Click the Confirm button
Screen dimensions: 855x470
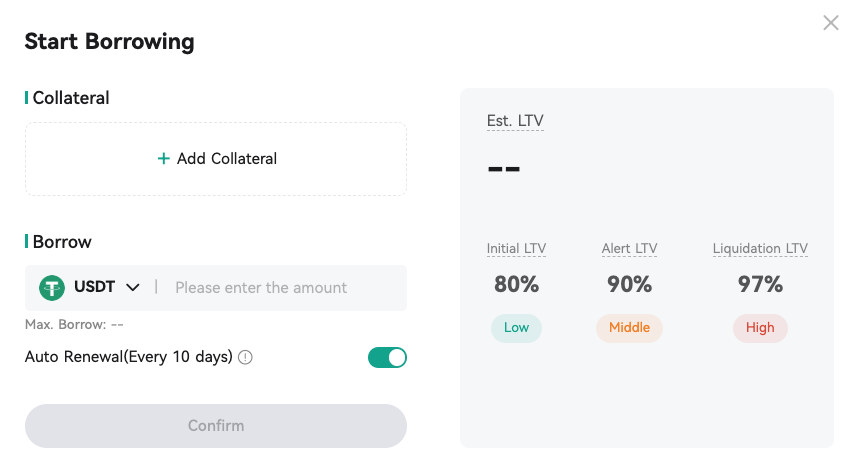pos(216,426)
